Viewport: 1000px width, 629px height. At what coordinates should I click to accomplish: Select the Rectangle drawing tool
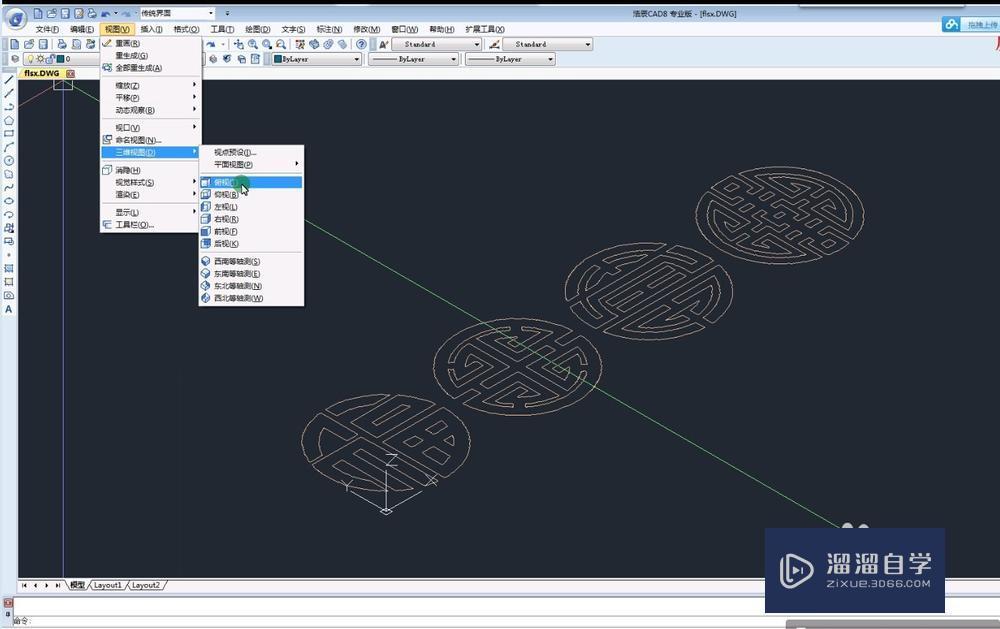click(9, 133)
